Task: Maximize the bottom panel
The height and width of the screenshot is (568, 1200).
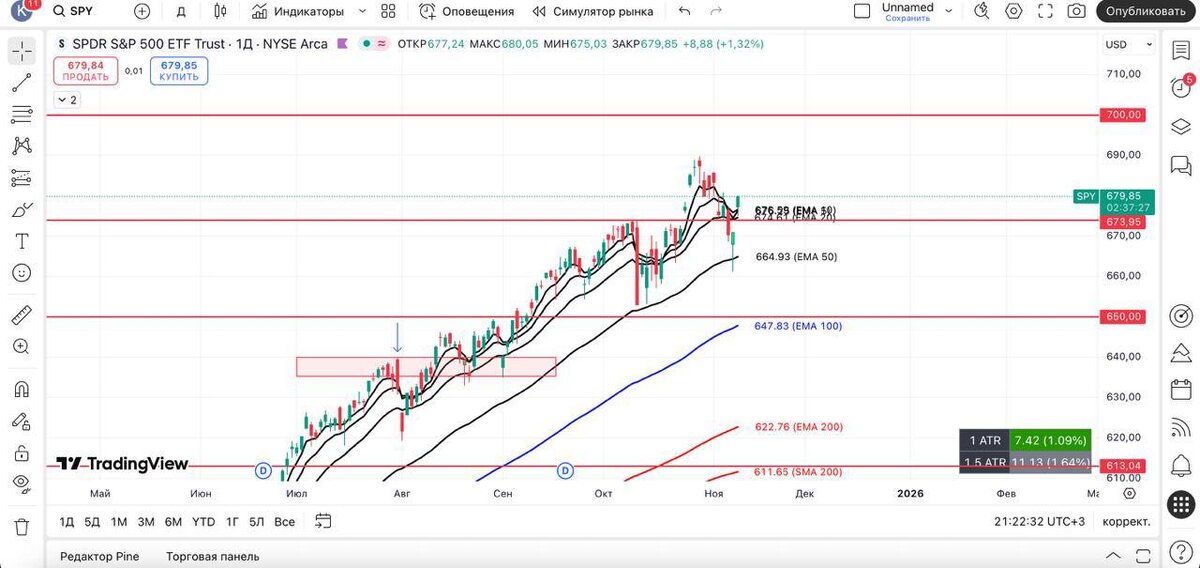Action: [x=1142, y=556]
